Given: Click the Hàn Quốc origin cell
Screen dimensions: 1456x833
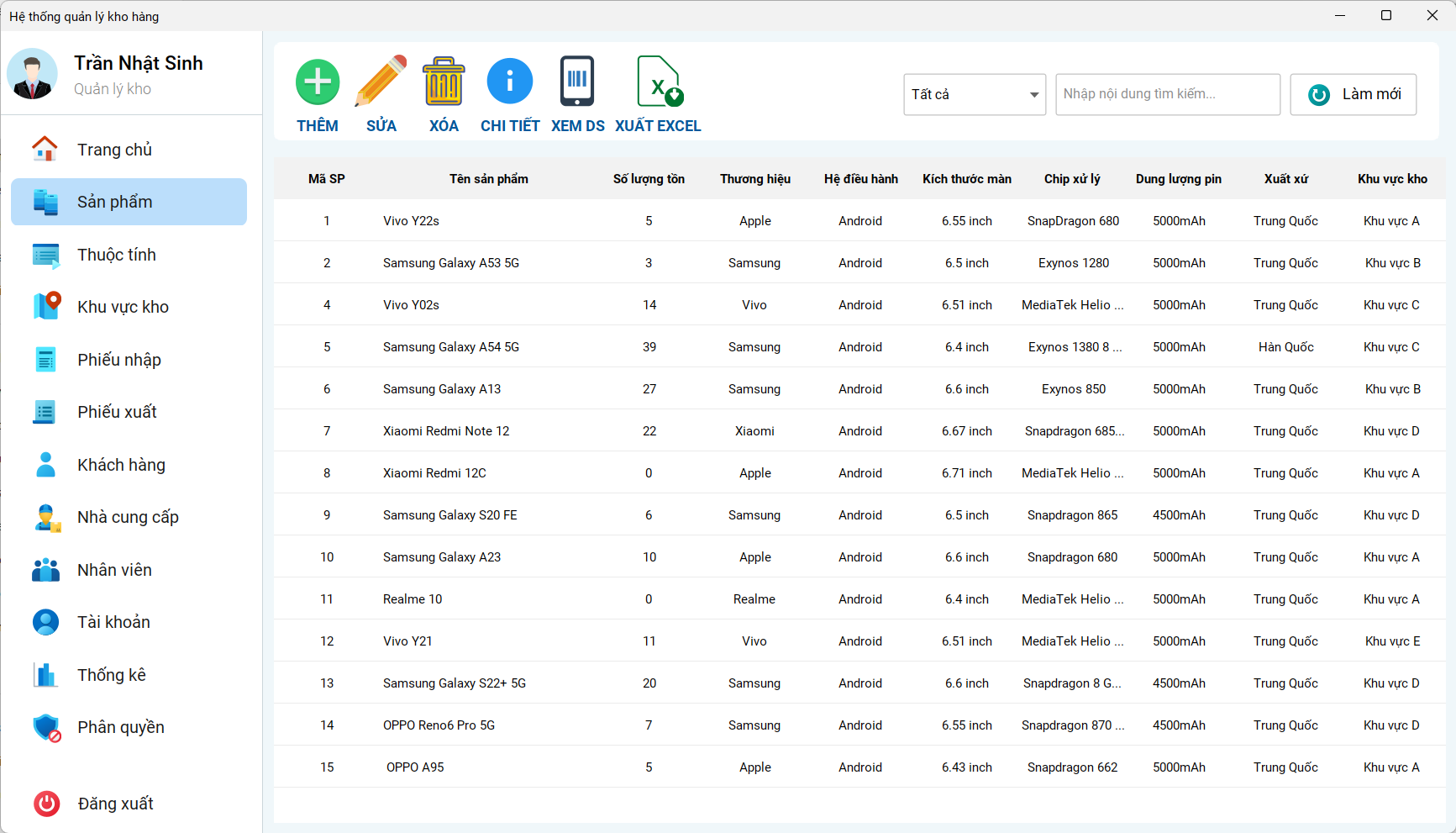Looking at the screenshot, I should coord(1285,347).
